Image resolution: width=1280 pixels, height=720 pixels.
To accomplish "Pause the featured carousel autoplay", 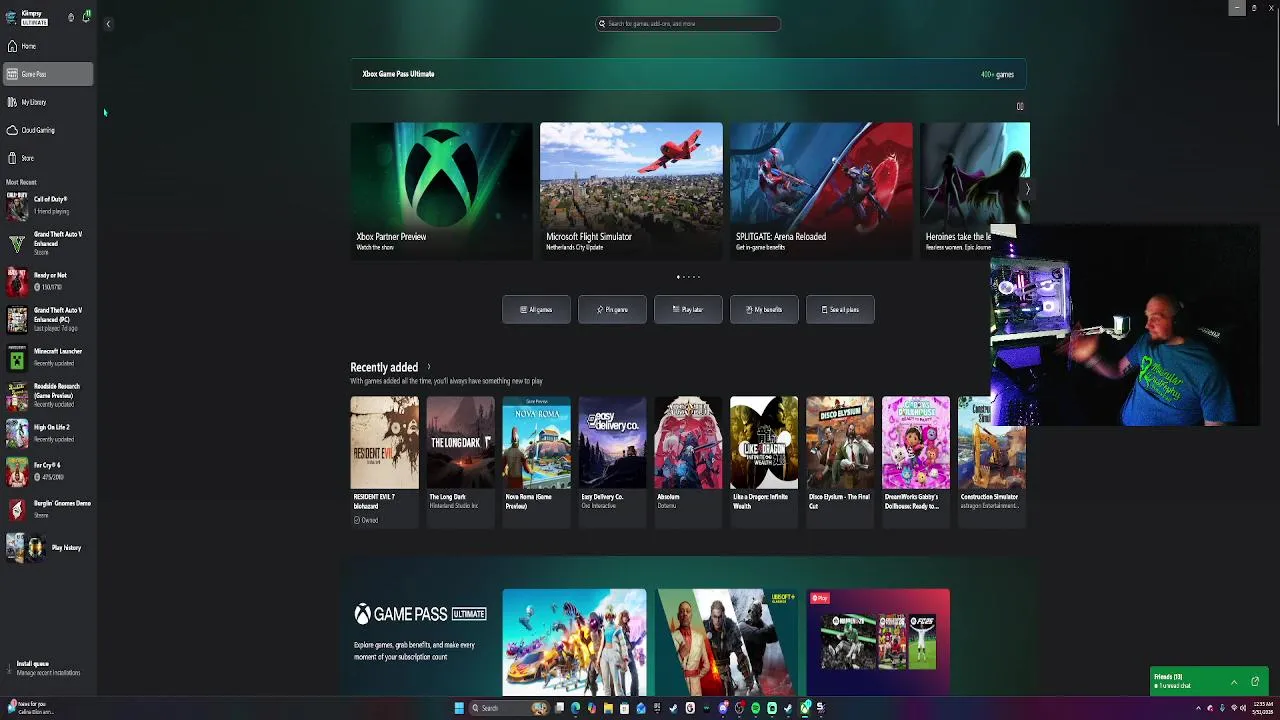I will (1020, 106).
